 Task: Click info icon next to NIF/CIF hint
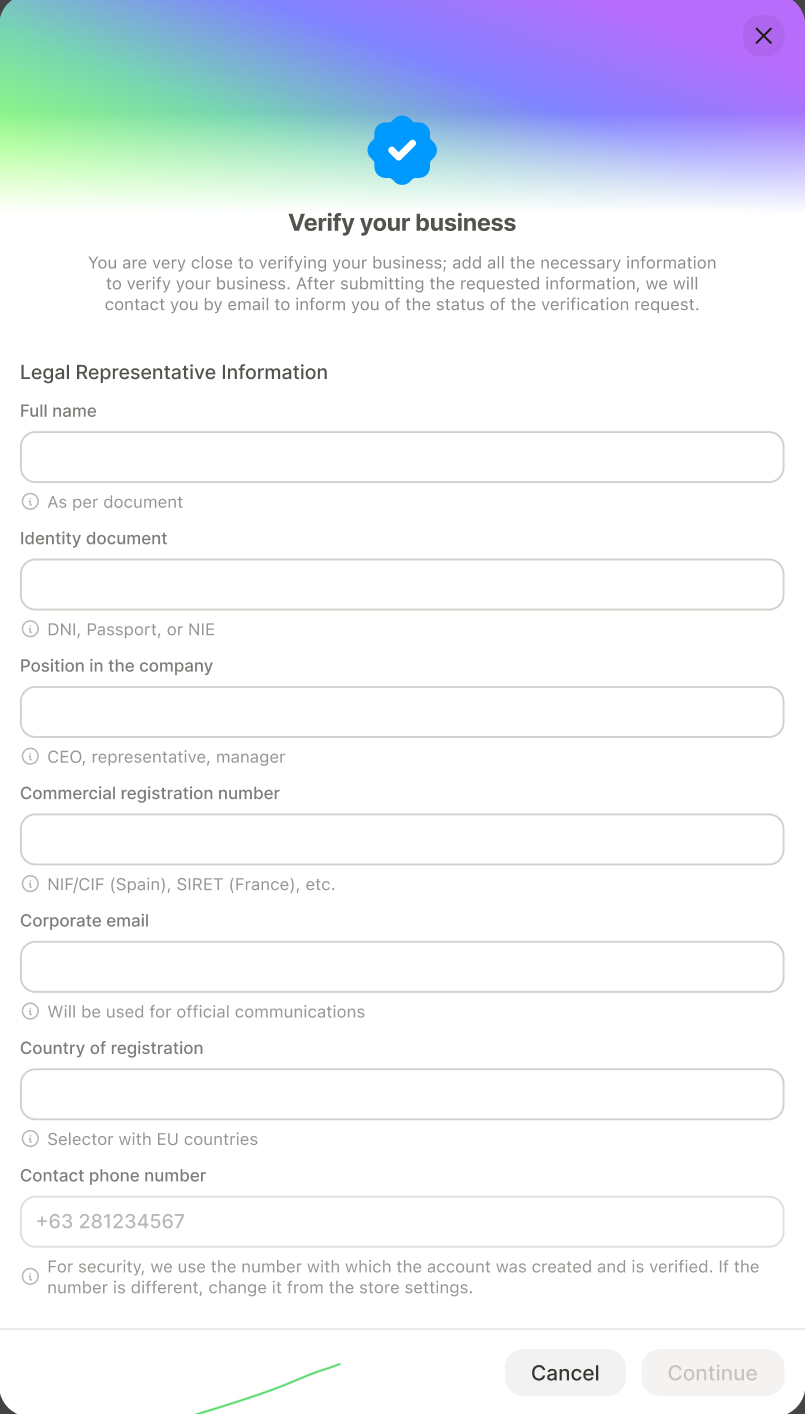30,884
